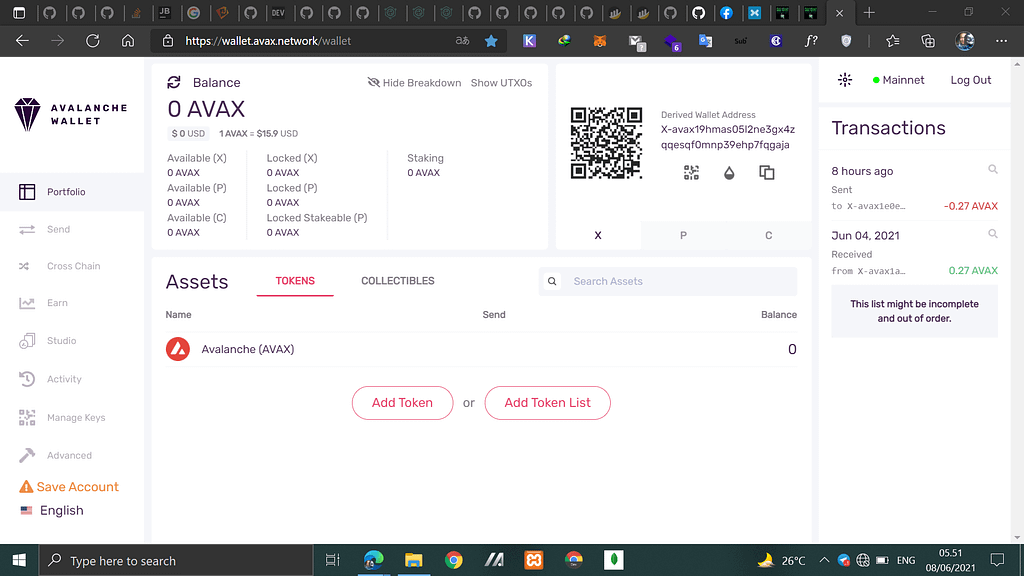The height and width of the screenshot is (576, 1024).
Task: Open the browser profile avatar
Action: 965,40
